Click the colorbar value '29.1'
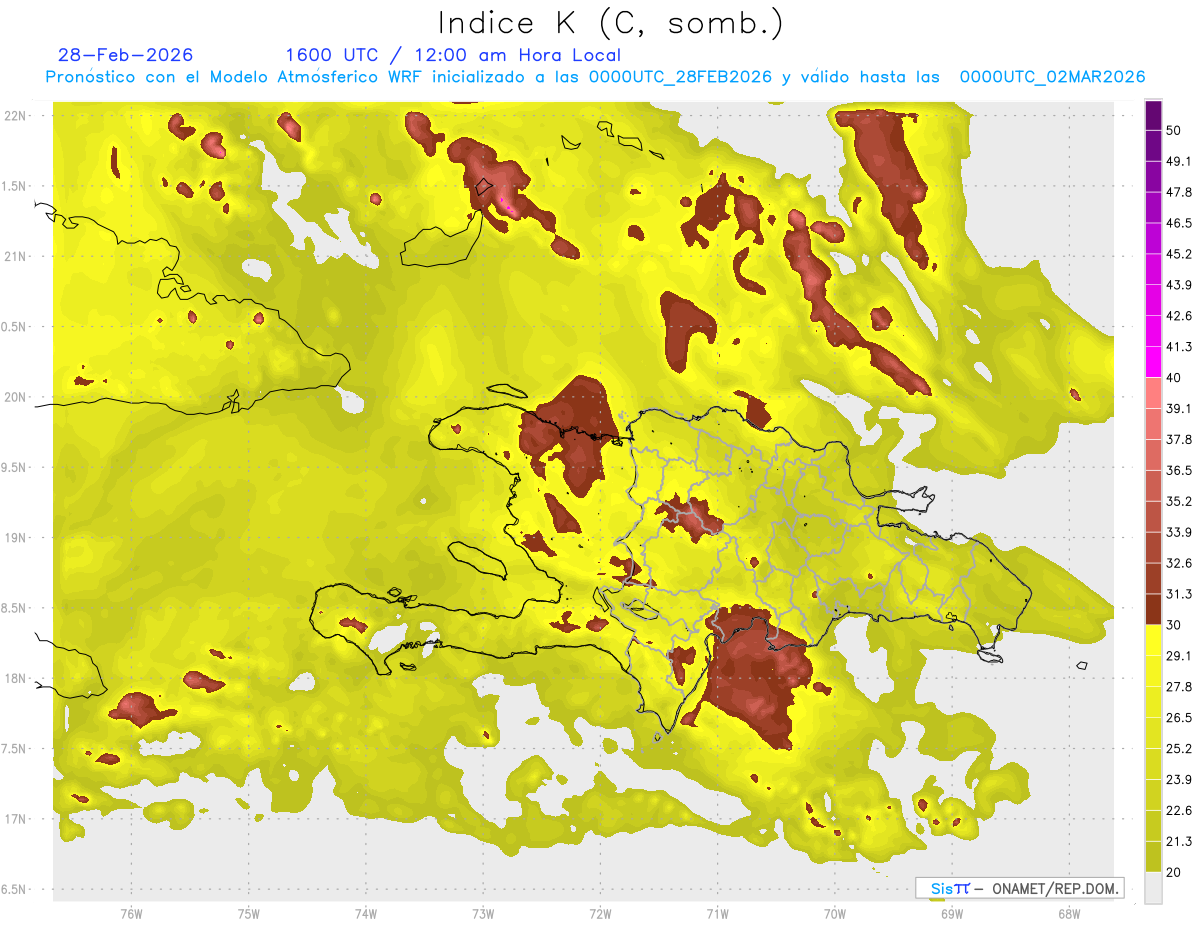Screen dimensions: 1200x927 [1178, 657]
